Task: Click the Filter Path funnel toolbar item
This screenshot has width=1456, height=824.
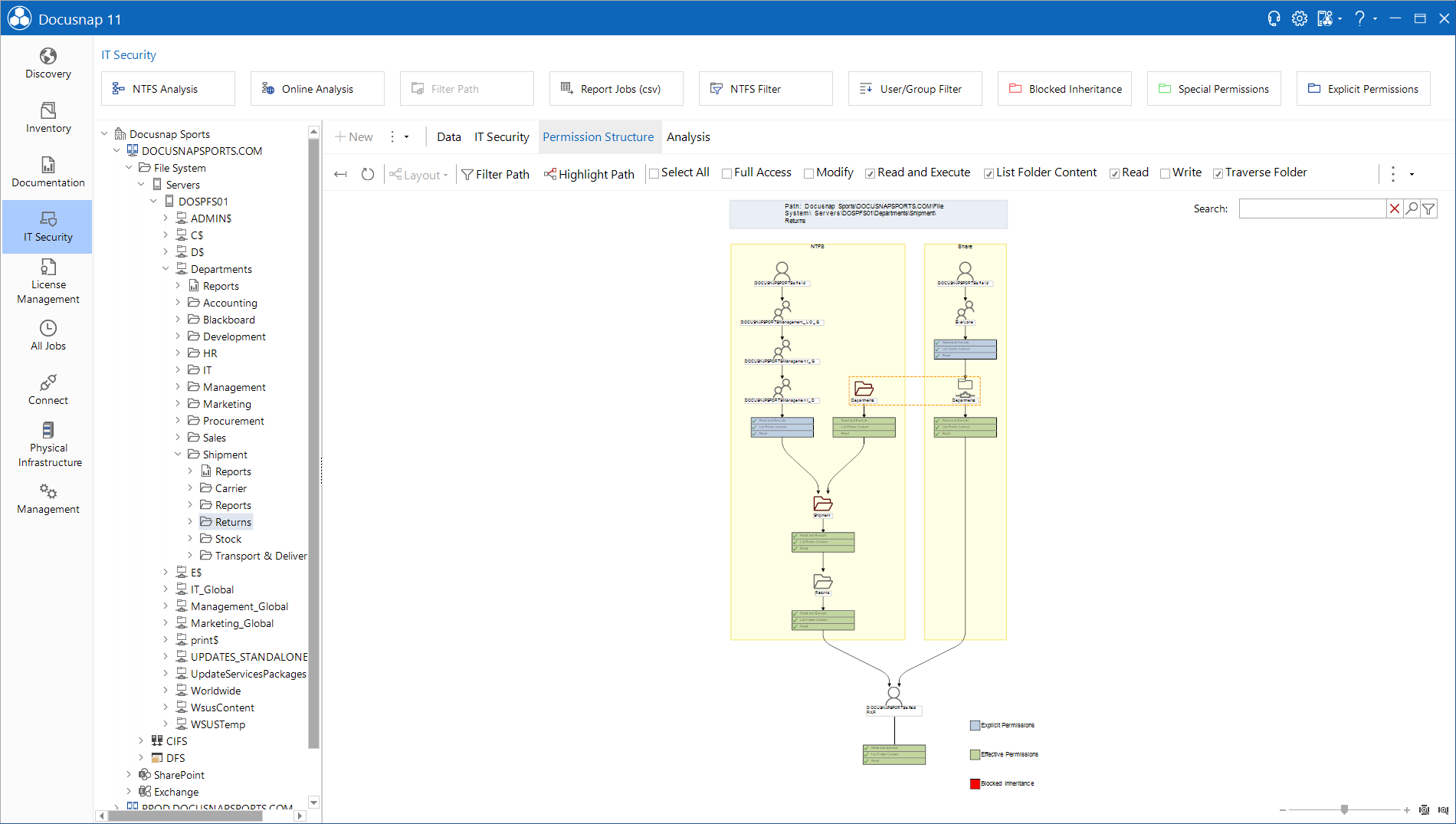Action: pyautogui.click(x=495, y=174)
